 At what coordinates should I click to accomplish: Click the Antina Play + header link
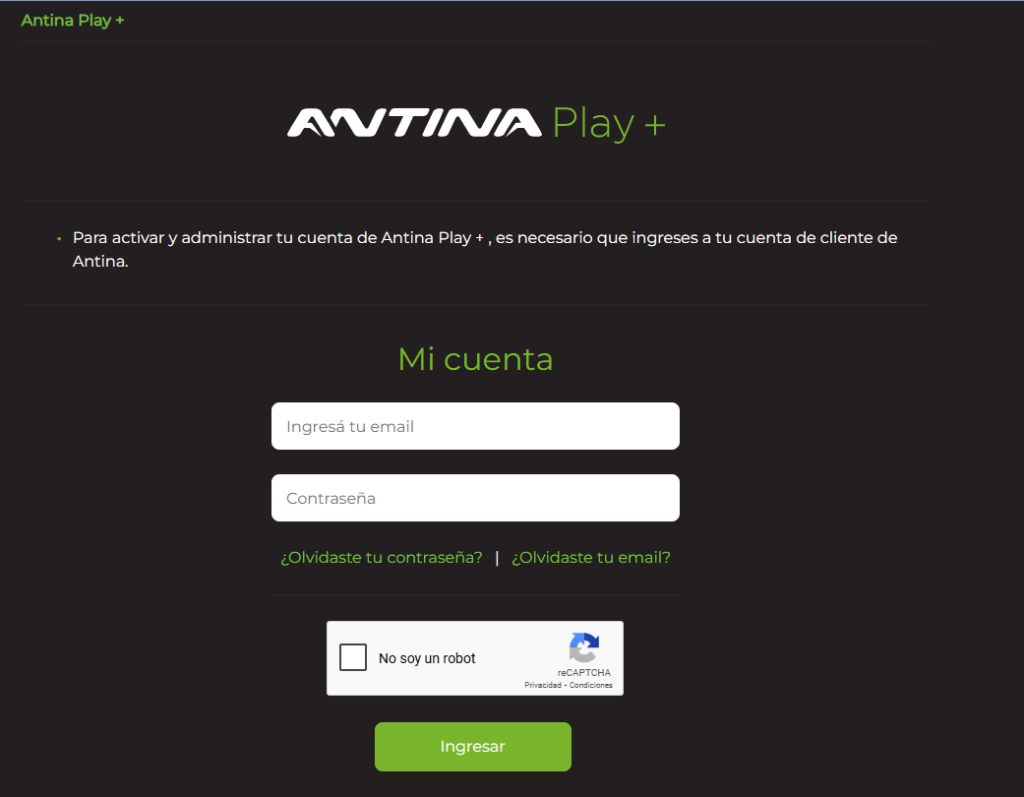coord(72,20)
